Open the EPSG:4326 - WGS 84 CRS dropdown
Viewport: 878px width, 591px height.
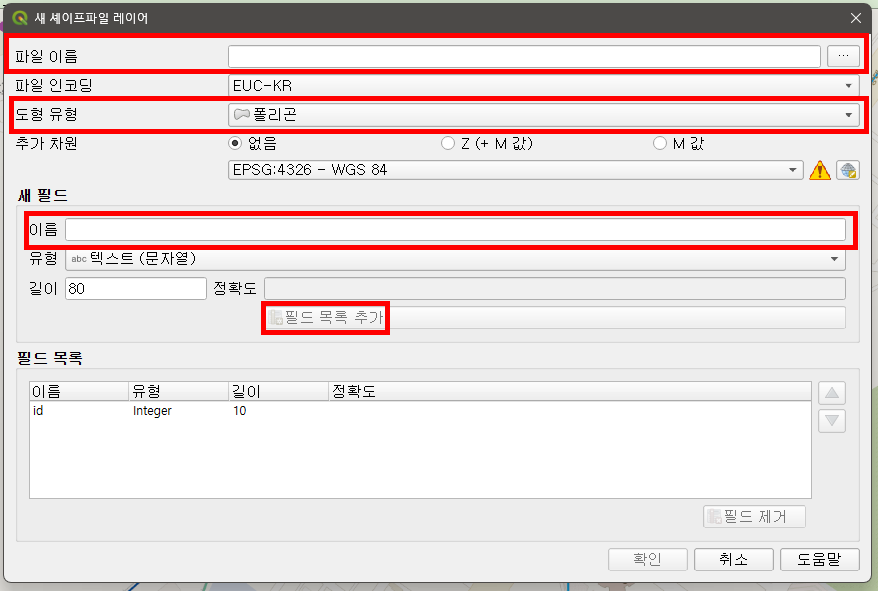click(x=515, y=170)
